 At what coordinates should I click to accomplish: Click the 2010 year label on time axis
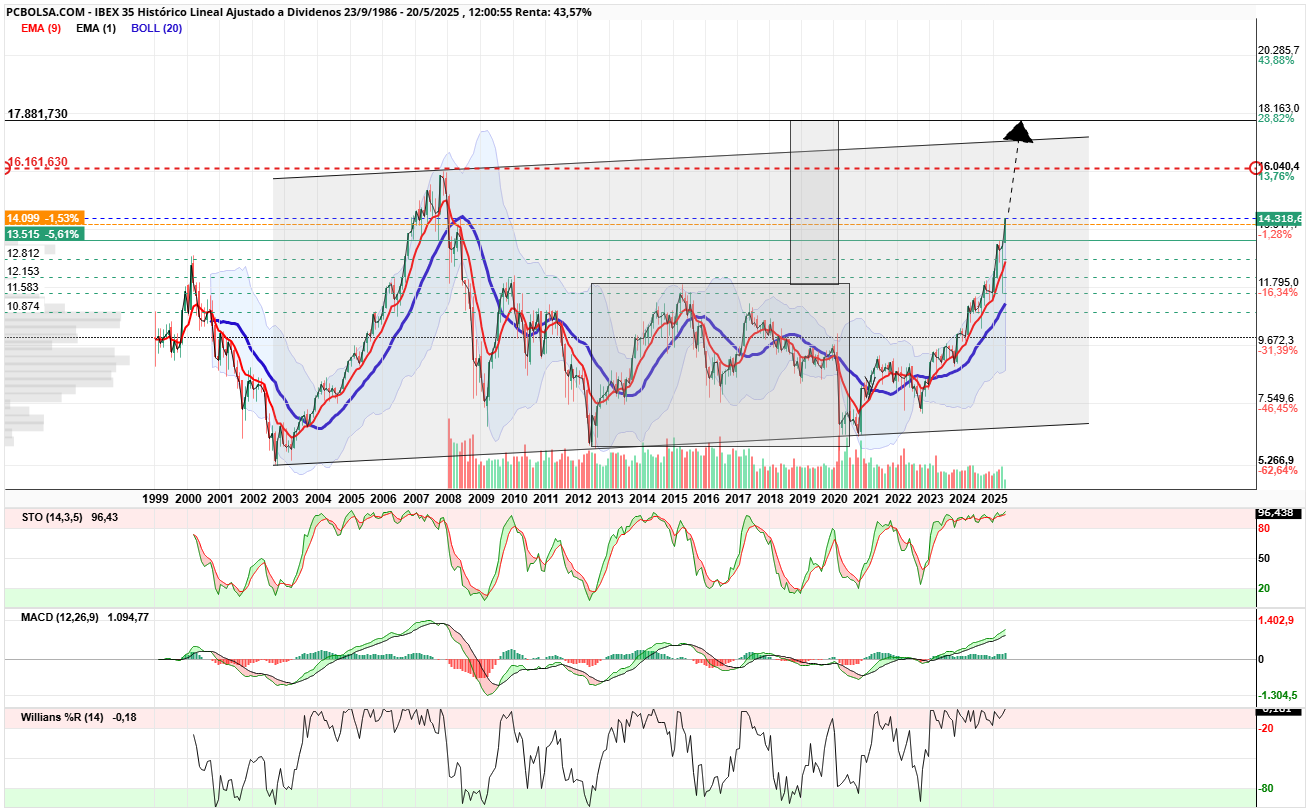point(512,498)
